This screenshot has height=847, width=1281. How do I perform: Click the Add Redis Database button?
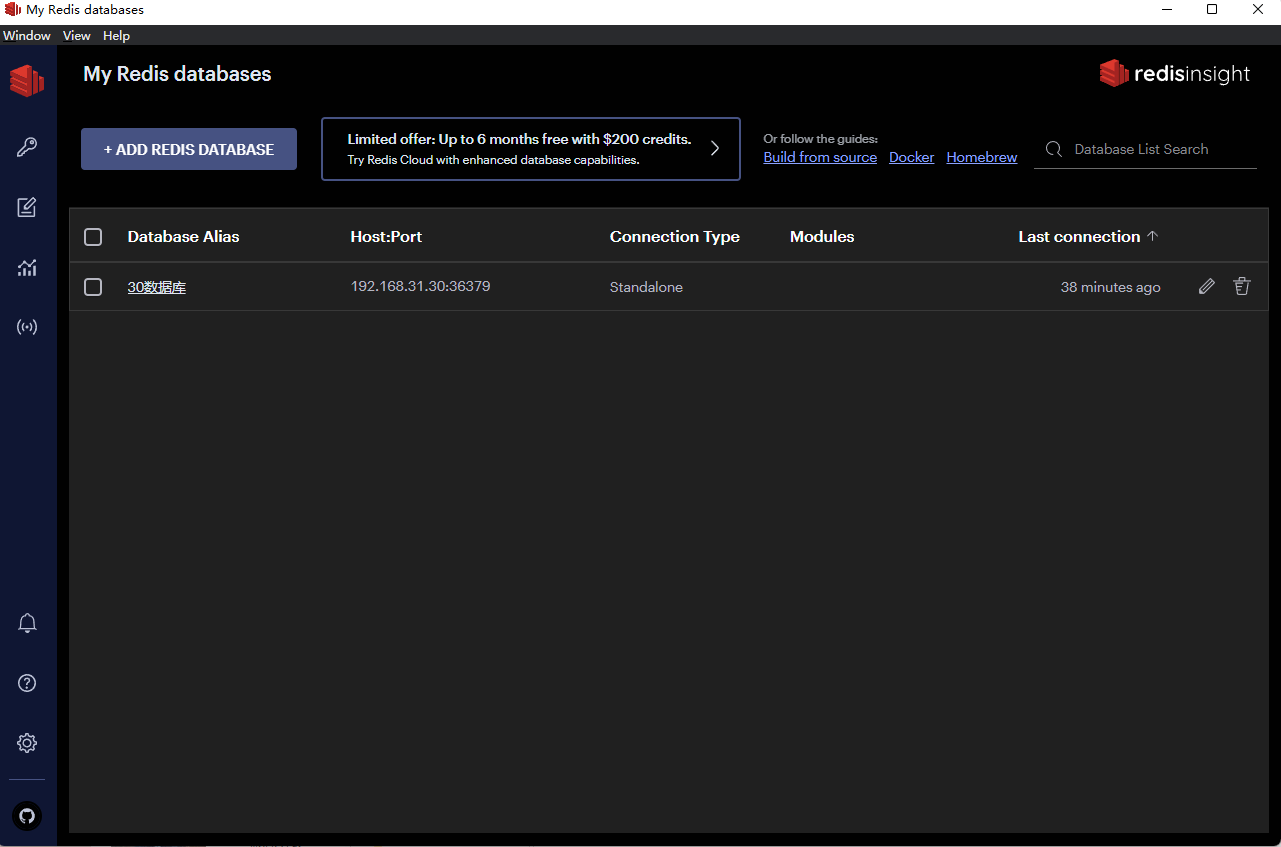coord(189,149)
